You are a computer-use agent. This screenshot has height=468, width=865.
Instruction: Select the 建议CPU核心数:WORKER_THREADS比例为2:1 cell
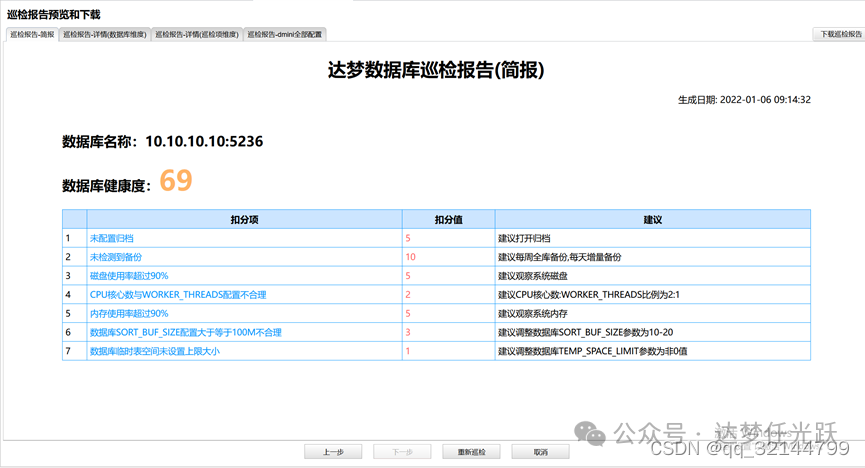[653, 295]
